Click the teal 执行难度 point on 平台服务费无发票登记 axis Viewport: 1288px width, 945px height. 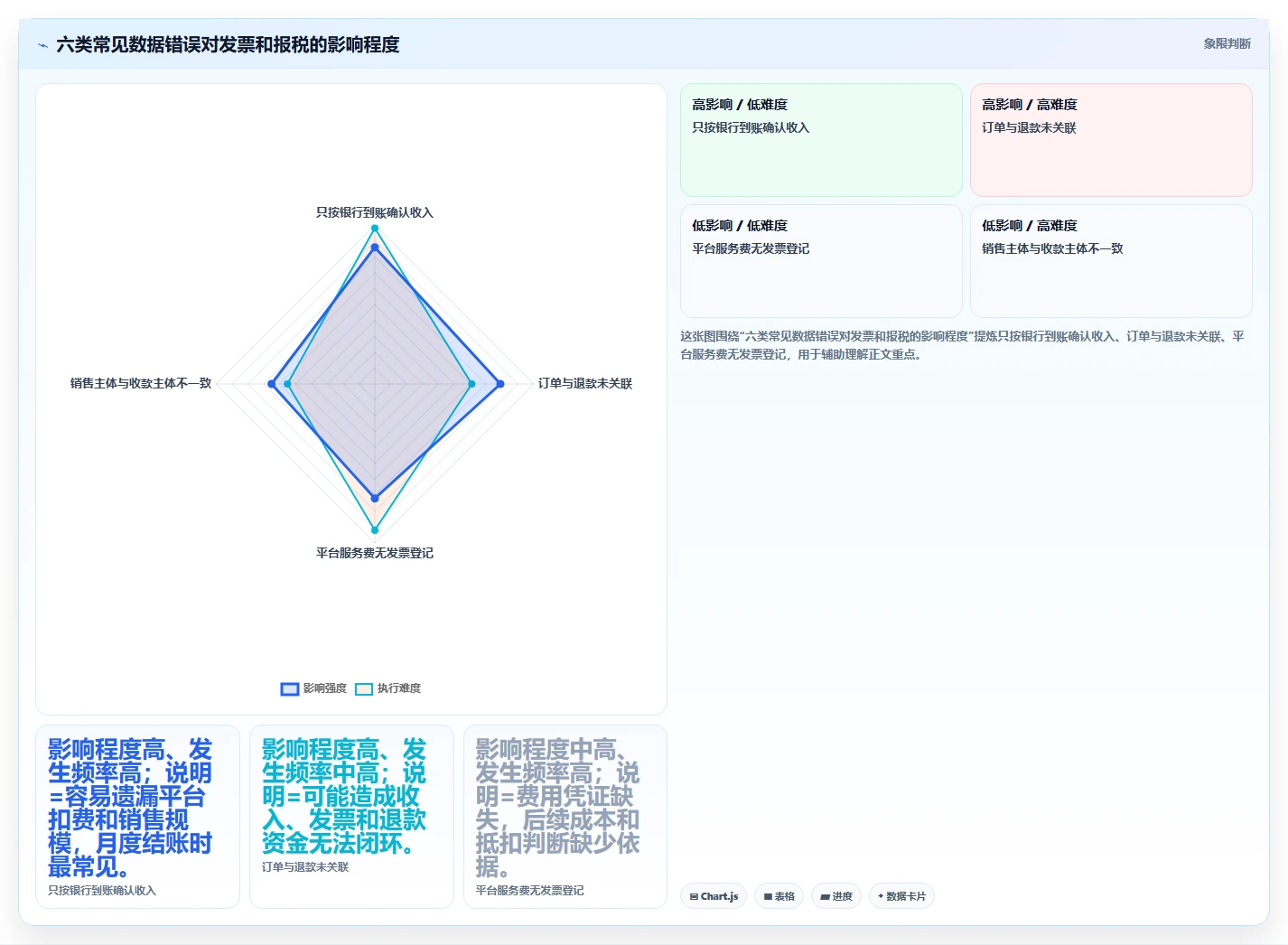coord(375,530)
